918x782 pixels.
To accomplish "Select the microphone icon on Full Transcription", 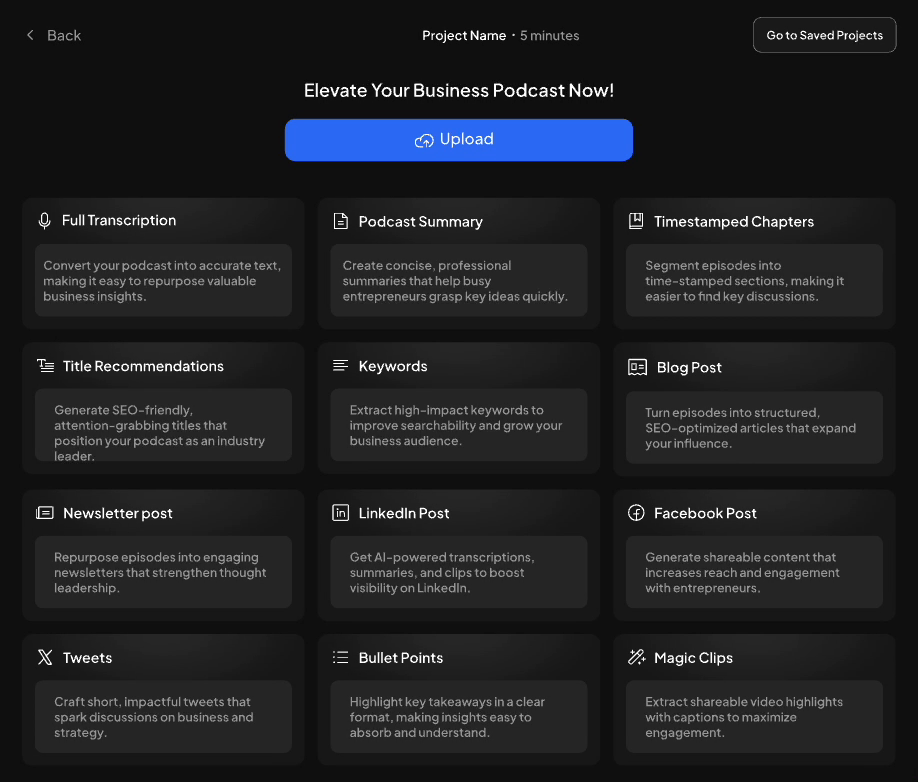I will coord(45,220).
